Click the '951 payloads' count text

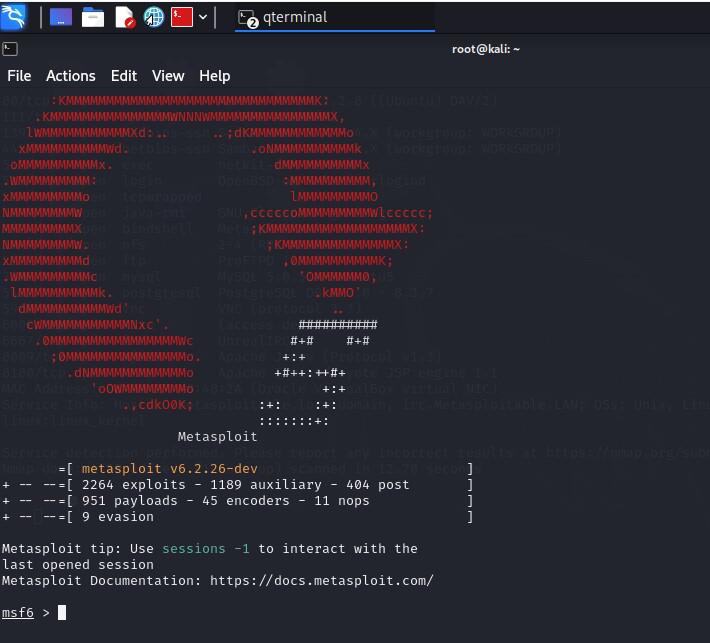pos(130,501)
